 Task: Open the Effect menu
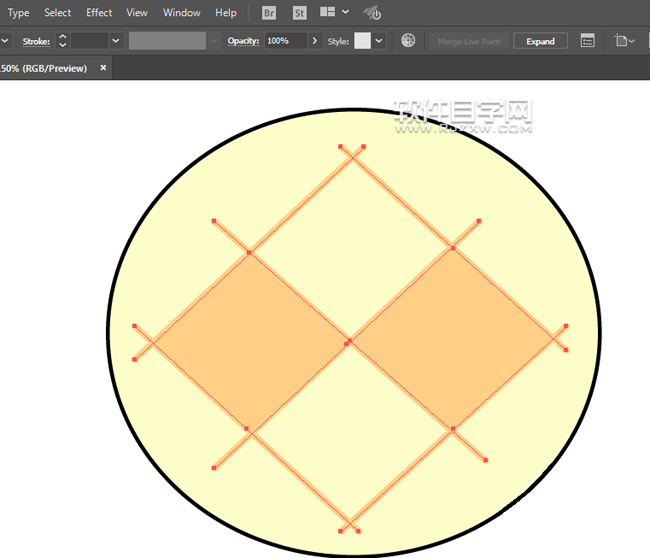[x=99, y=13]
